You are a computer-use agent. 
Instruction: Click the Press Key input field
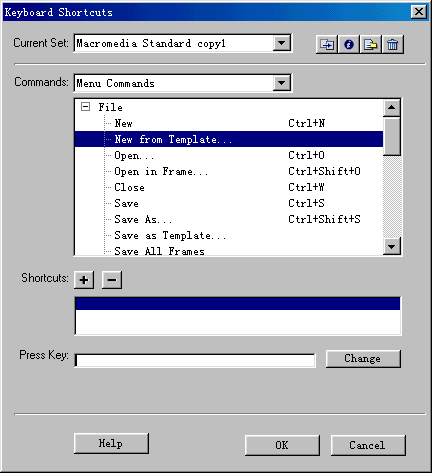tap(195, 360)
